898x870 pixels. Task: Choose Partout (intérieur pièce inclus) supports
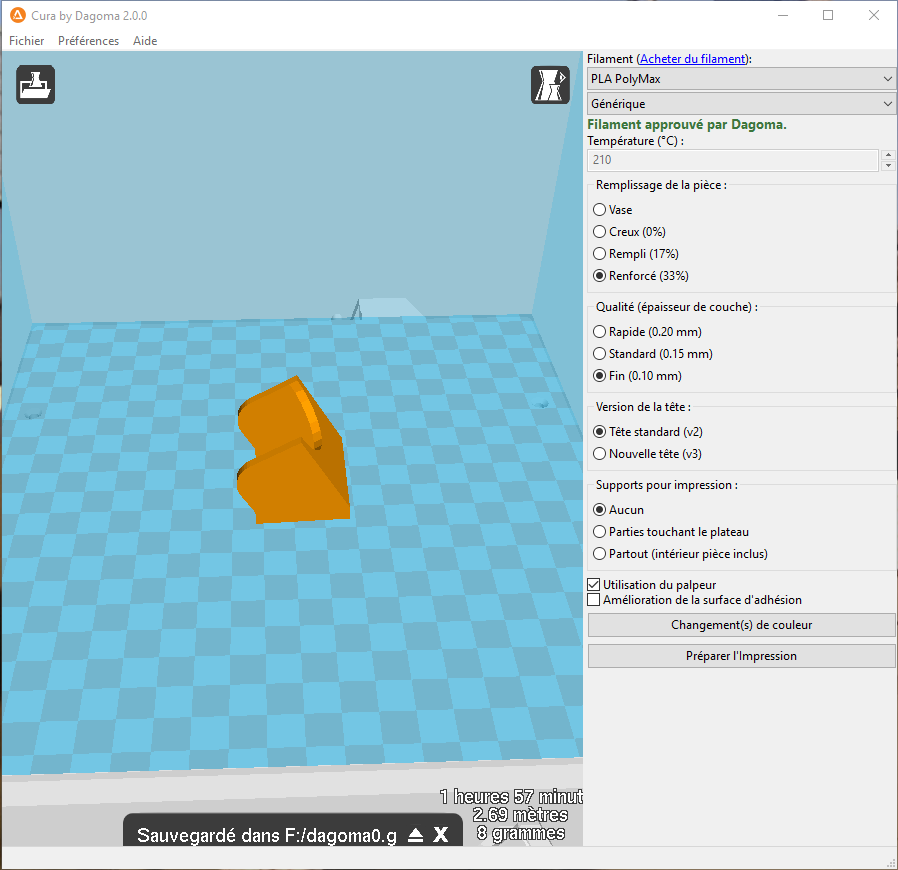680,554
